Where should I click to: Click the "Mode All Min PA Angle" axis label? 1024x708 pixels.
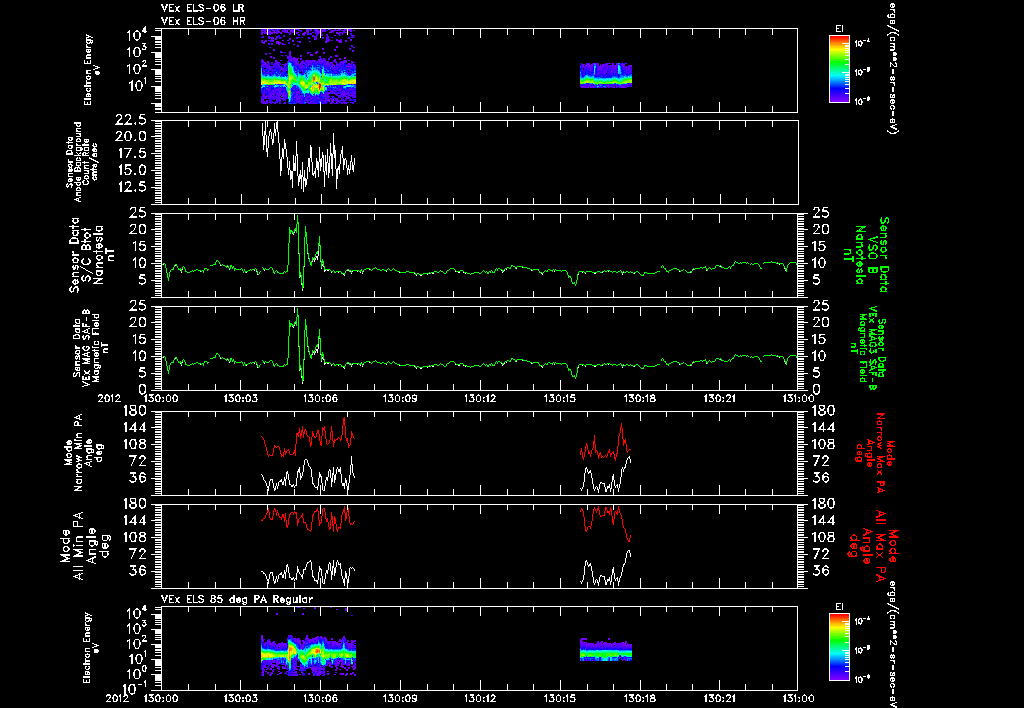(x=80, y=545)
